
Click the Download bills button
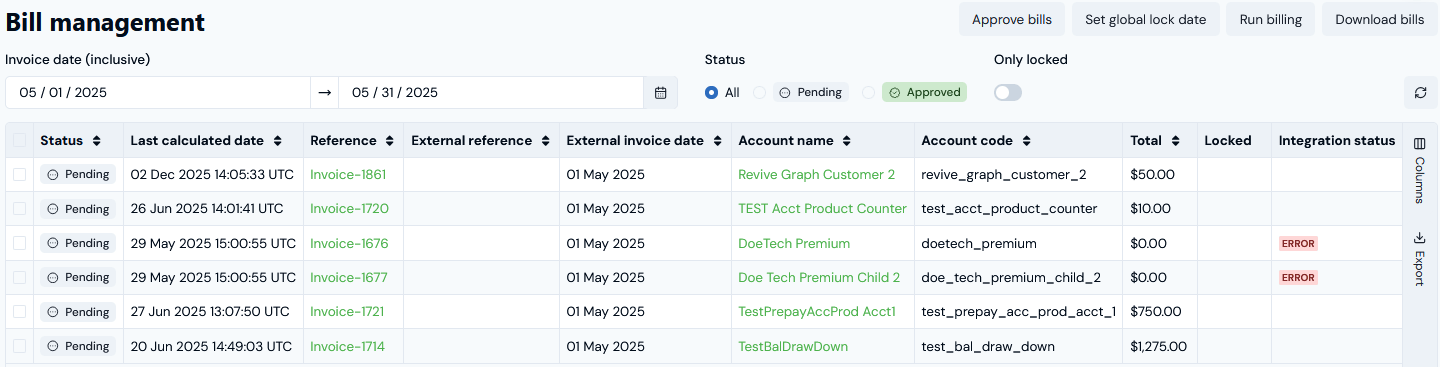point(1380,19)
